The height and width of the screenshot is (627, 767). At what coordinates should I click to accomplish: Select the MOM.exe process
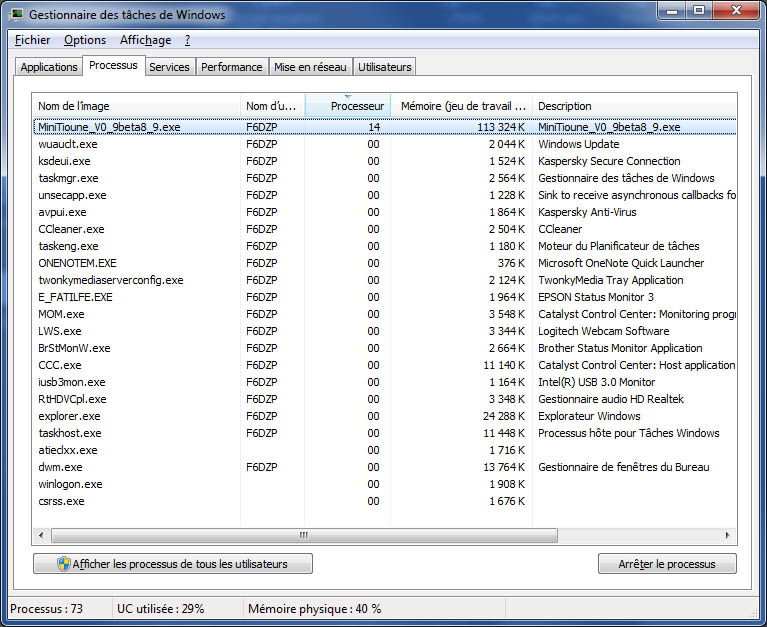click(x=384, y=314)
